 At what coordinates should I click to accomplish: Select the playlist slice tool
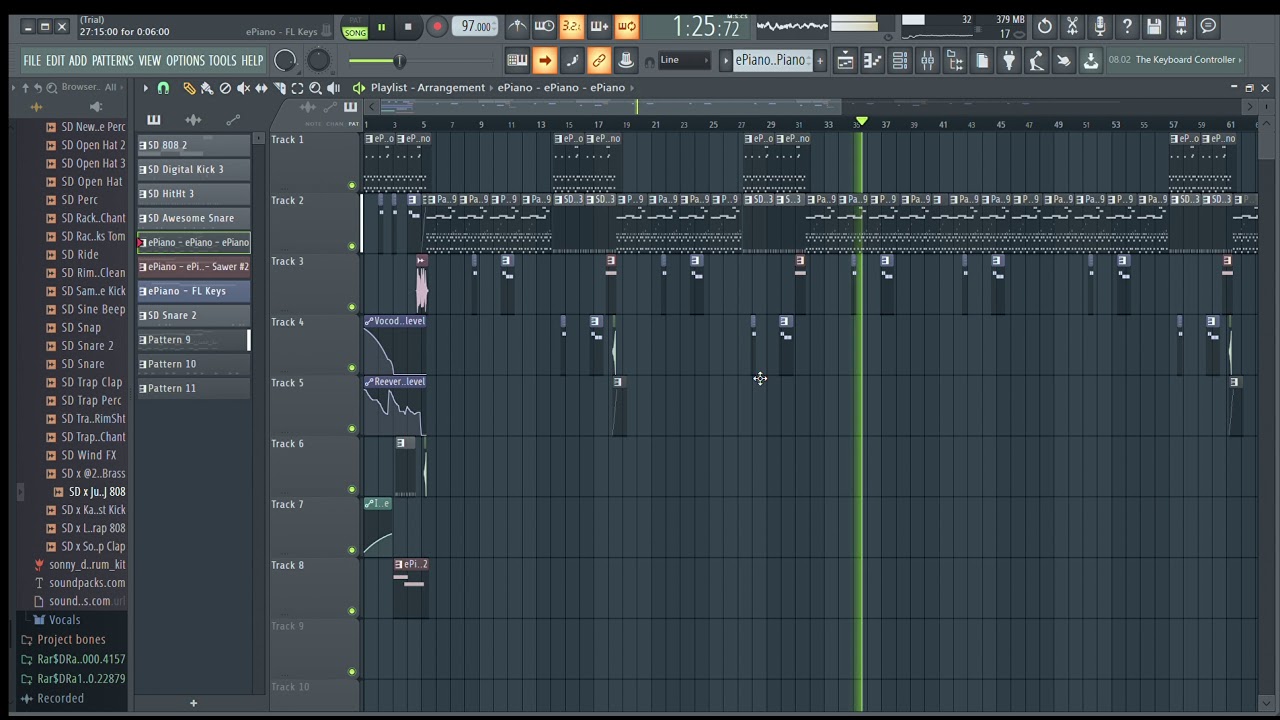pos(280,89)
